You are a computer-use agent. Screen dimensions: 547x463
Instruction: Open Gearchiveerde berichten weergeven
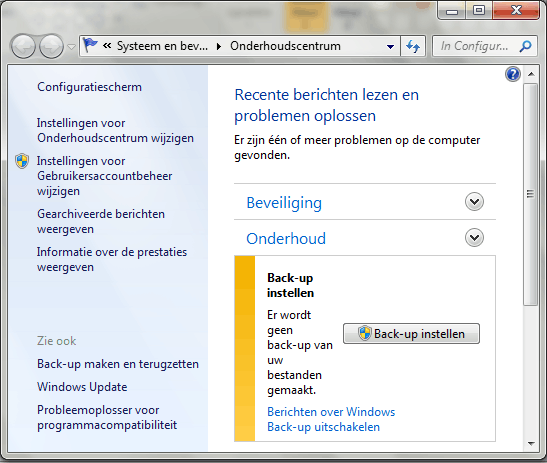tap(101, 222)
